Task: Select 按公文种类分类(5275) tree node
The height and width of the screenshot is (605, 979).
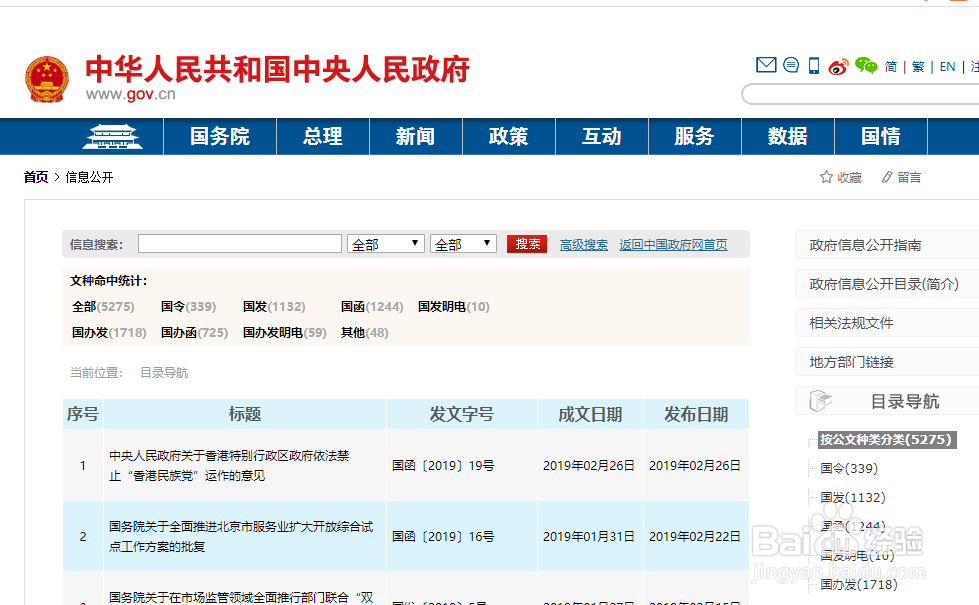Action: (886, 440)
